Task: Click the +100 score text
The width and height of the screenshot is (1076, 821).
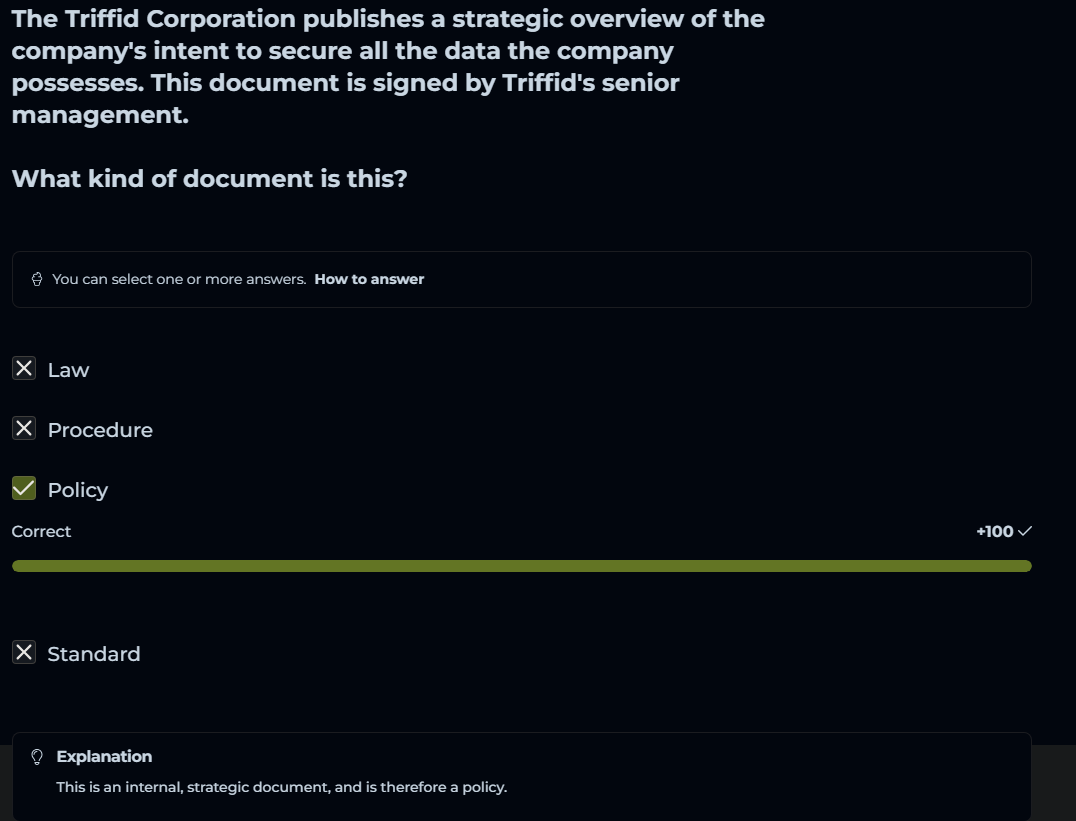Action: pyautogui.click(x=994, y=532)
